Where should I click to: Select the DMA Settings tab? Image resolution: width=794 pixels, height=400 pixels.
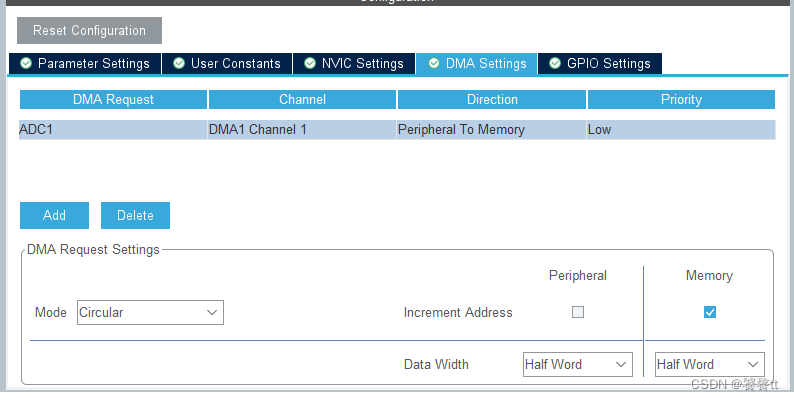tap(477, 64)
